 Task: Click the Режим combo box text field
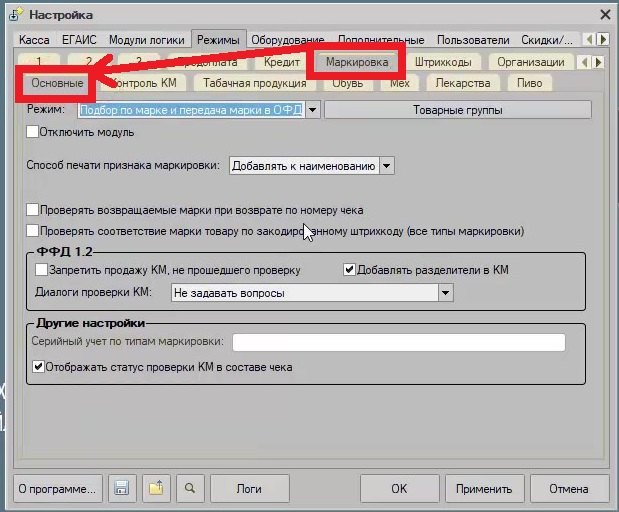click(191, 110)
